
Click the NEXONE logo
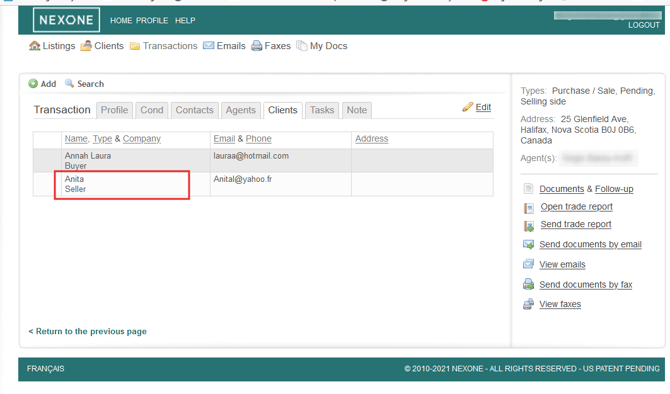(66, 20)
